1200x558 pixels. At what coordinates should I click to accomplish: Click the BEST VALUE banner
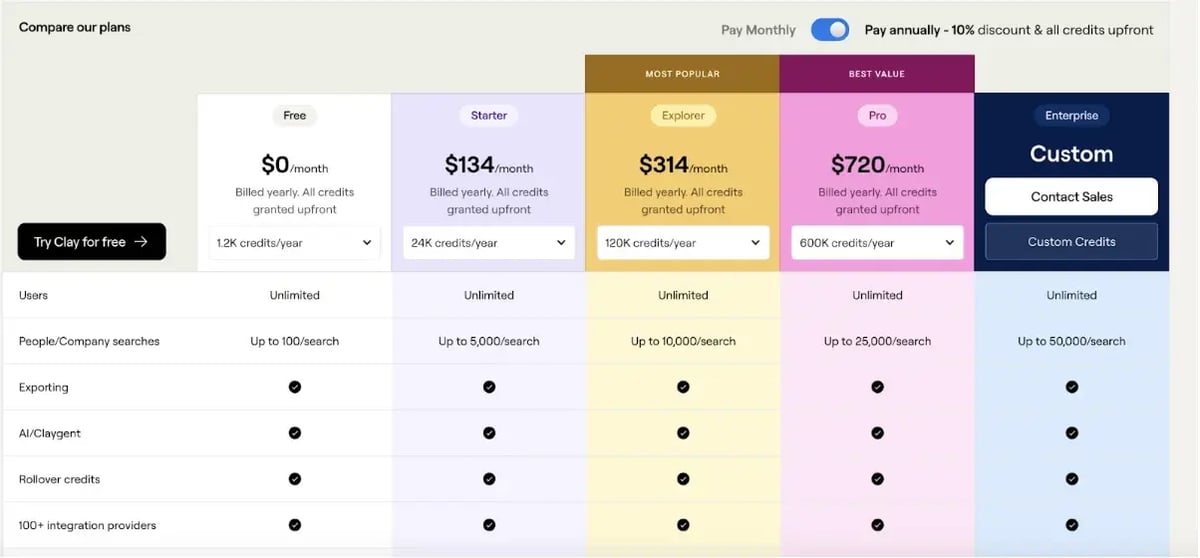(877, 74)
